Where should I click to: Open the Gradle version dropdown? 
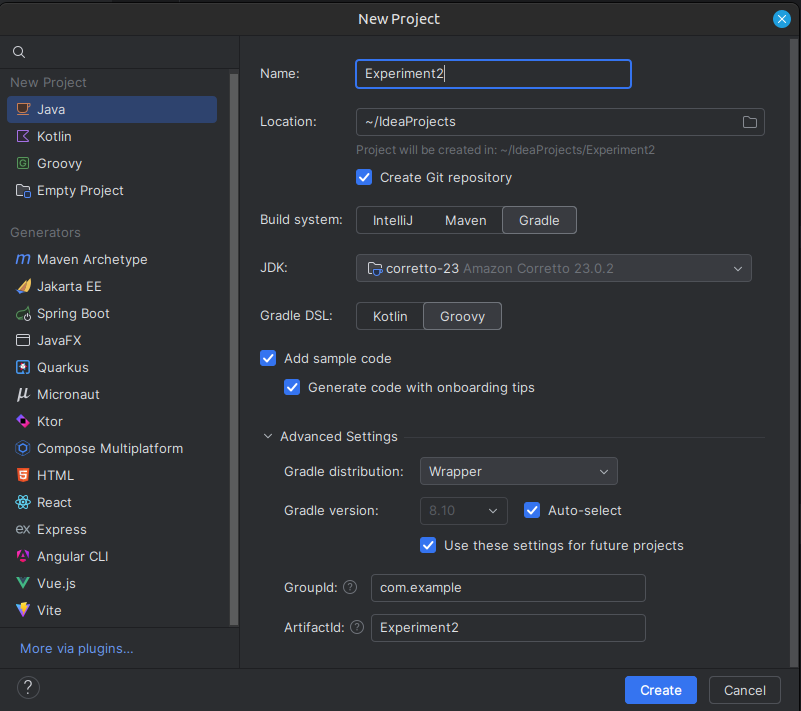click(464, 511)
